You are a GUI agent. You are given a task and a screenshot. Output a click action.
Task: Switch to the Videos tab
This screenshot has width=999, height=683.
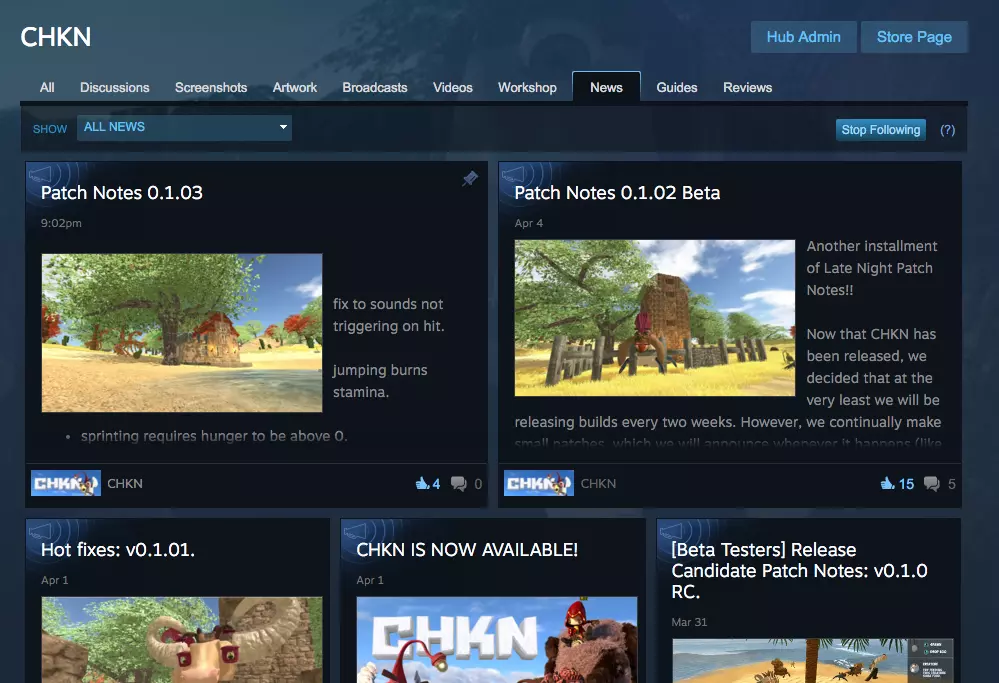click(452, 87)
